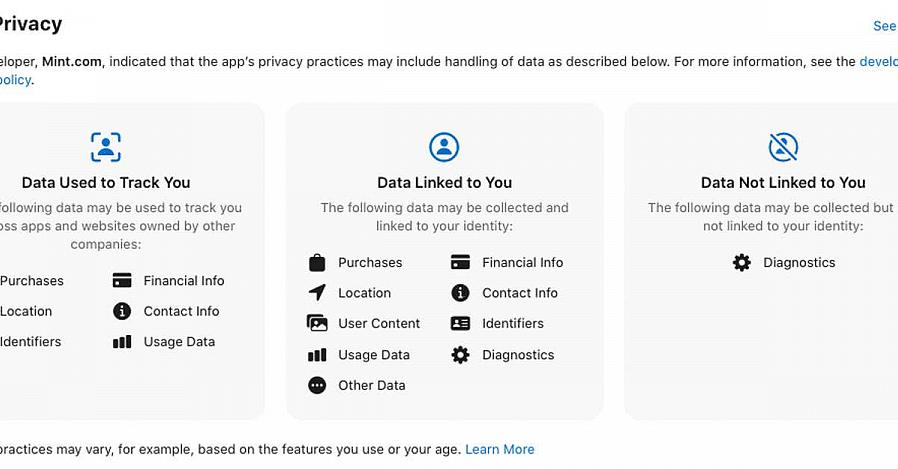This screenshot has width=898, height=469.
Task: Click the Contact Info icon under Data Linked
Action: coord(460,293)
